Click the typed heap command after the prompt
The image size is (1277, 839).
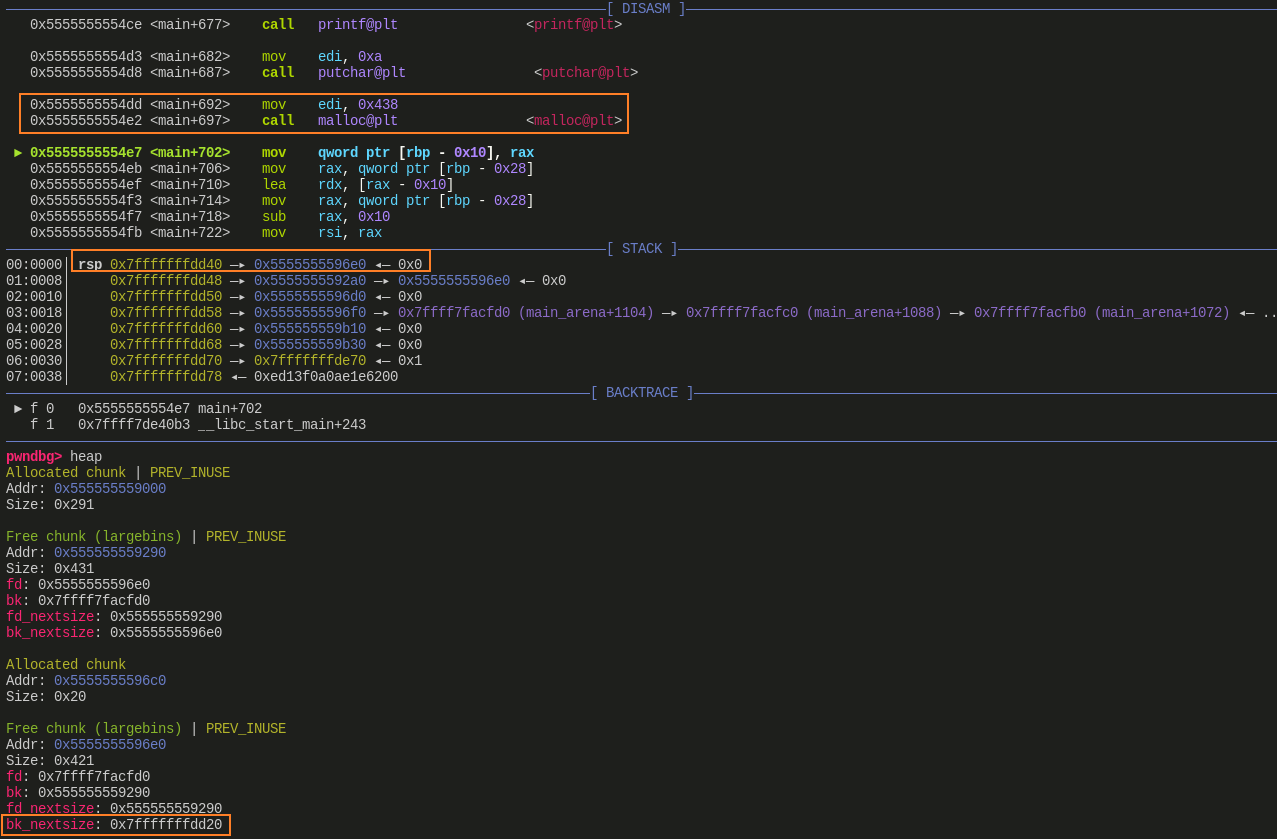click(x=86, y=457)
